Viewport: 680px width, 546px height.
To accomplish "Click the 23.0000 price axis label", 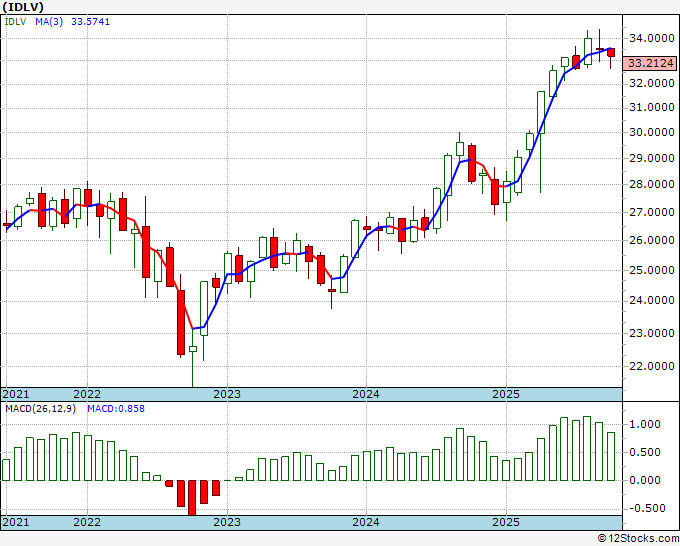I will click(x=651, y=333).
